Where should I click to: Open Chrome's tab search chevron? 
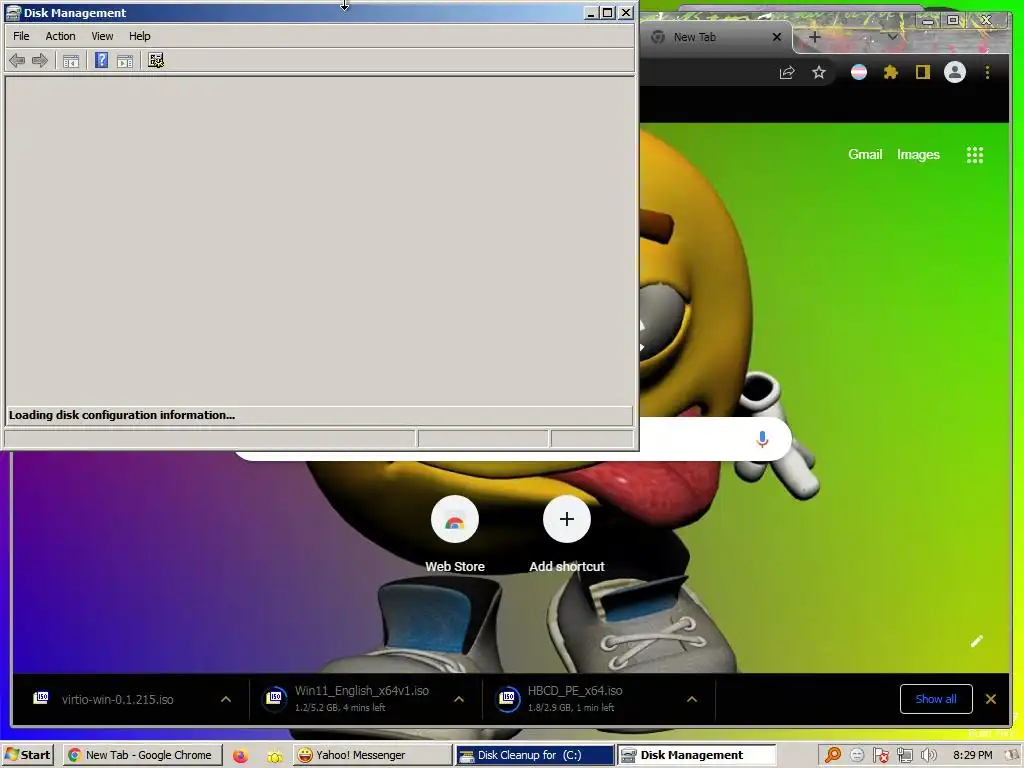[892, 37]
